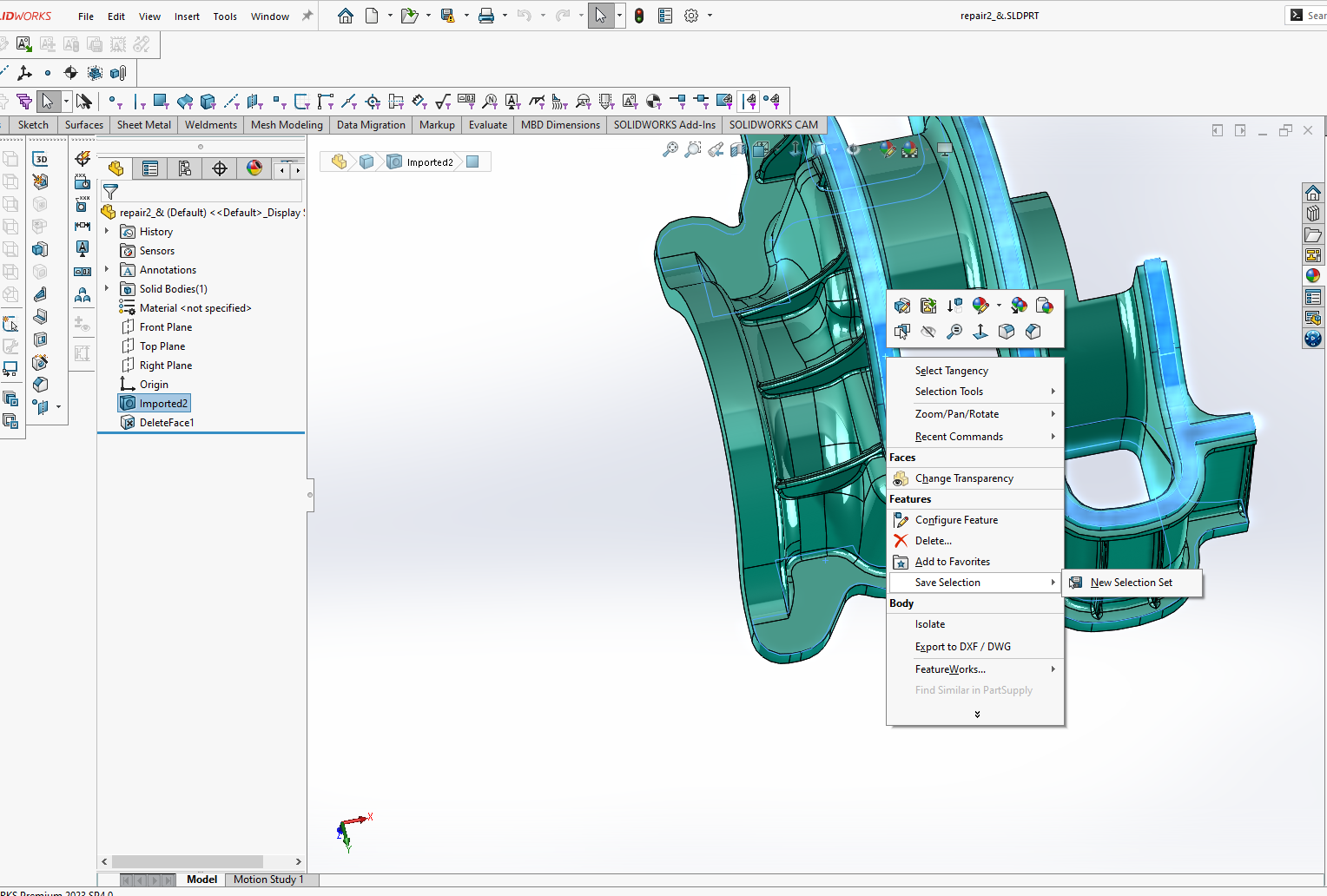Click Delete... in the context menu
1327x896 pixels.
pyautogui.click(x=933, y=541)
